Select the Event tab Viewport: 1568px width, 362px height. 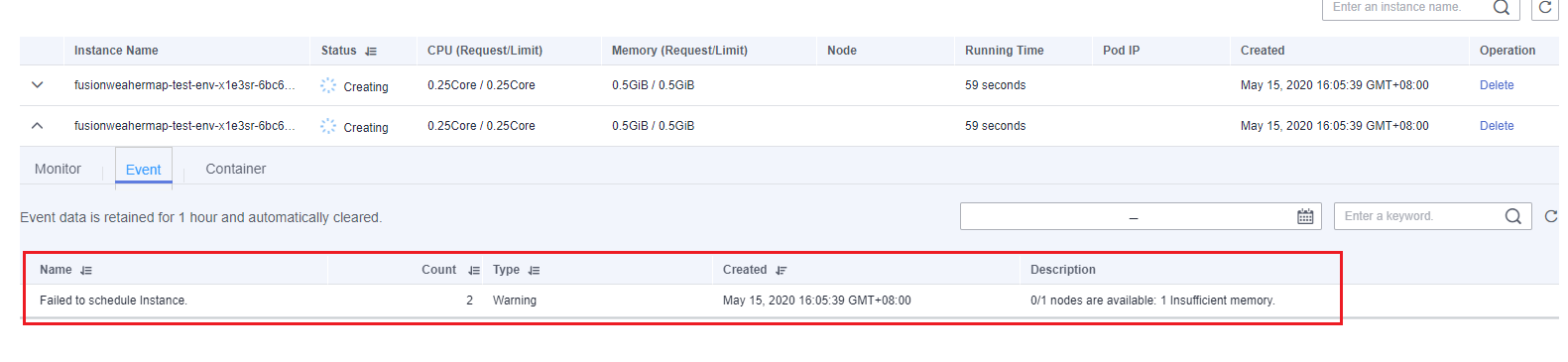[x=144, y=170]
